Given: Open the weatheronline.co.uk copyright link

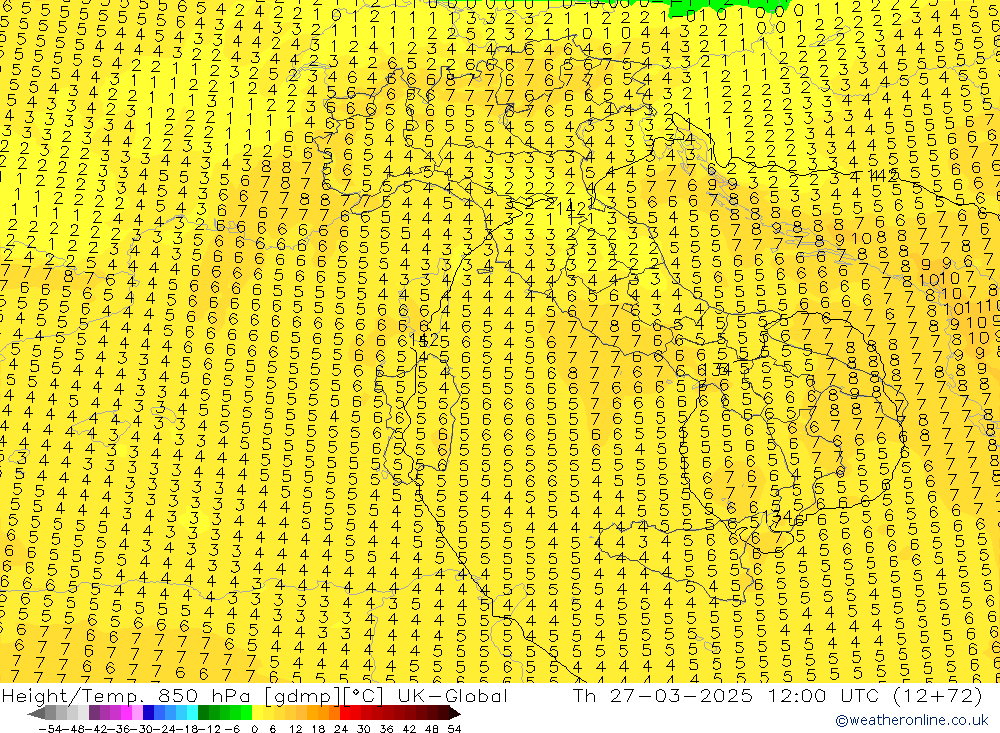Looking at the screenshot, I should 911,720.
